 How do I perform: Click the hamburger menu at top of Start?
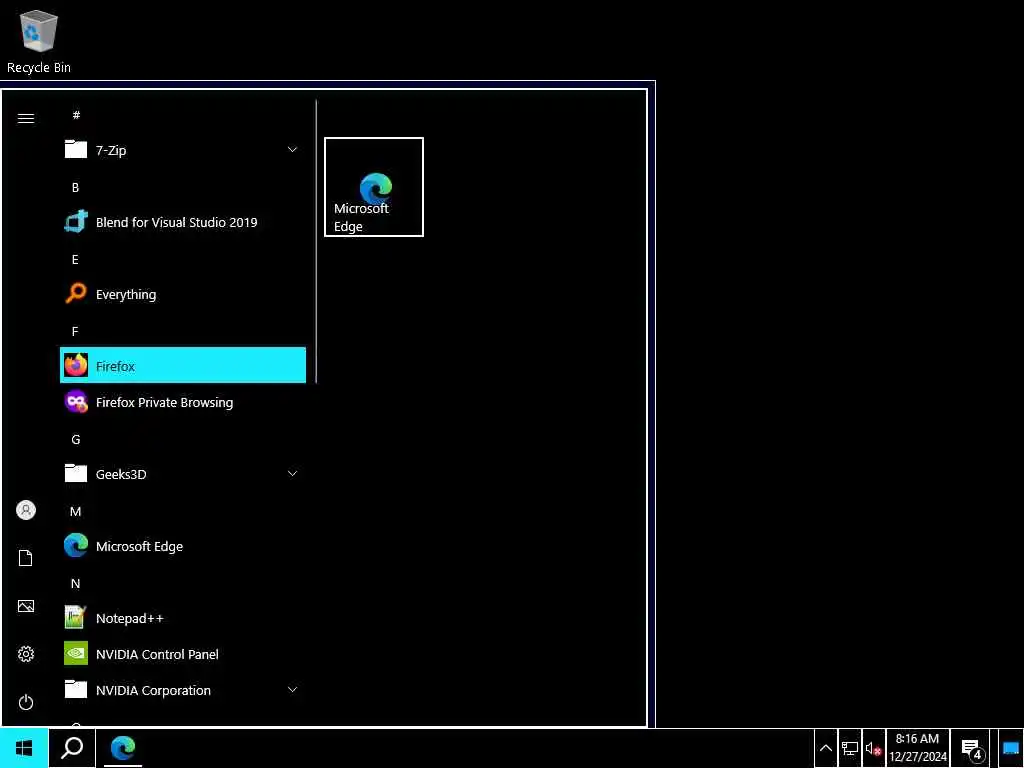click(25, 118)
